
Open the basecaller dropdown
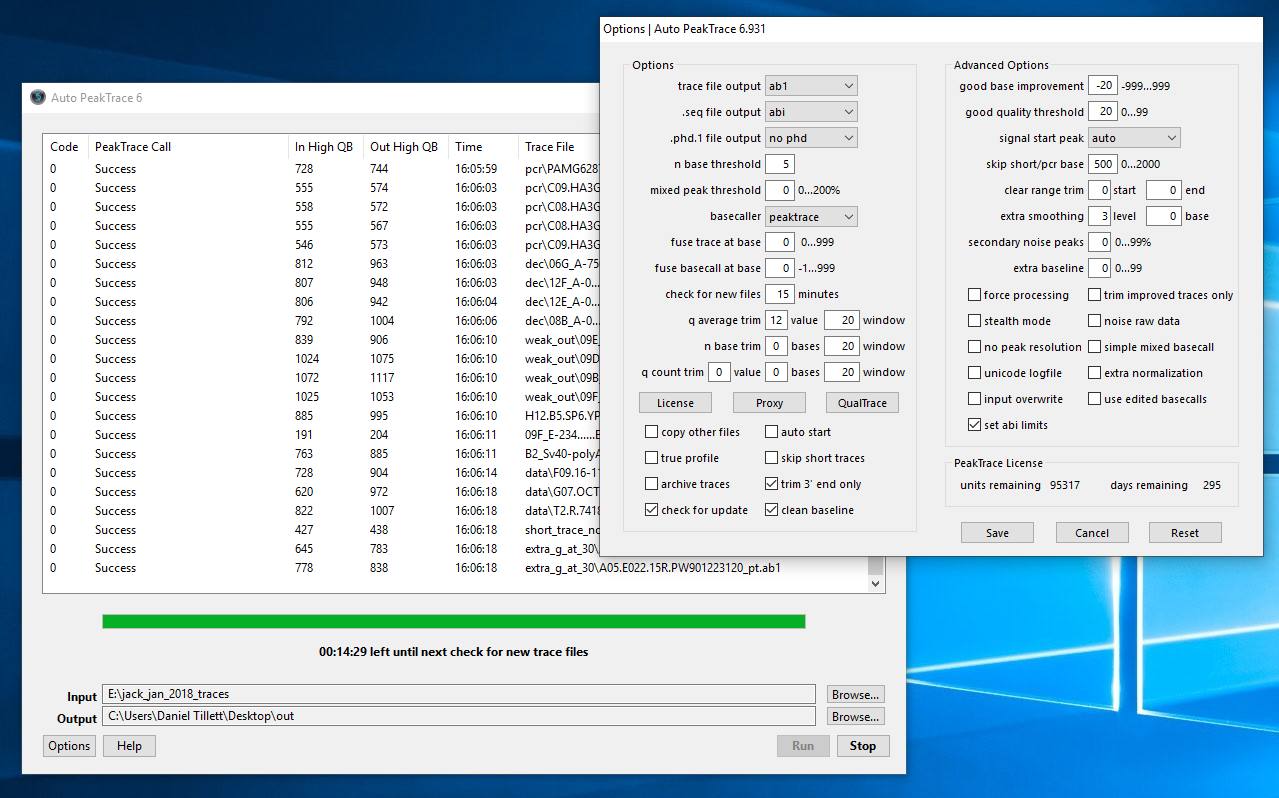click(811, 216)
